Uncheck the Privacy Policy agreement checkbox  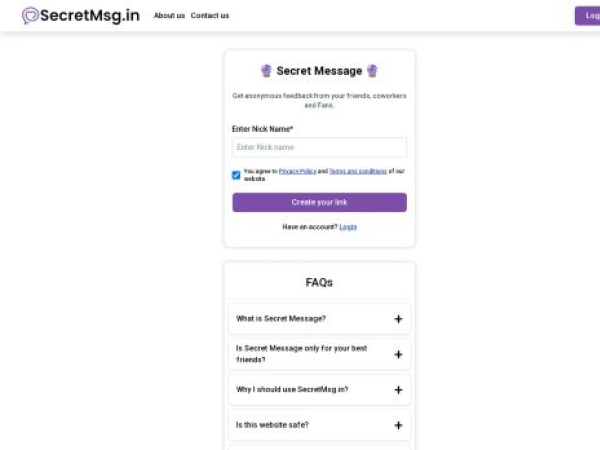236,175
